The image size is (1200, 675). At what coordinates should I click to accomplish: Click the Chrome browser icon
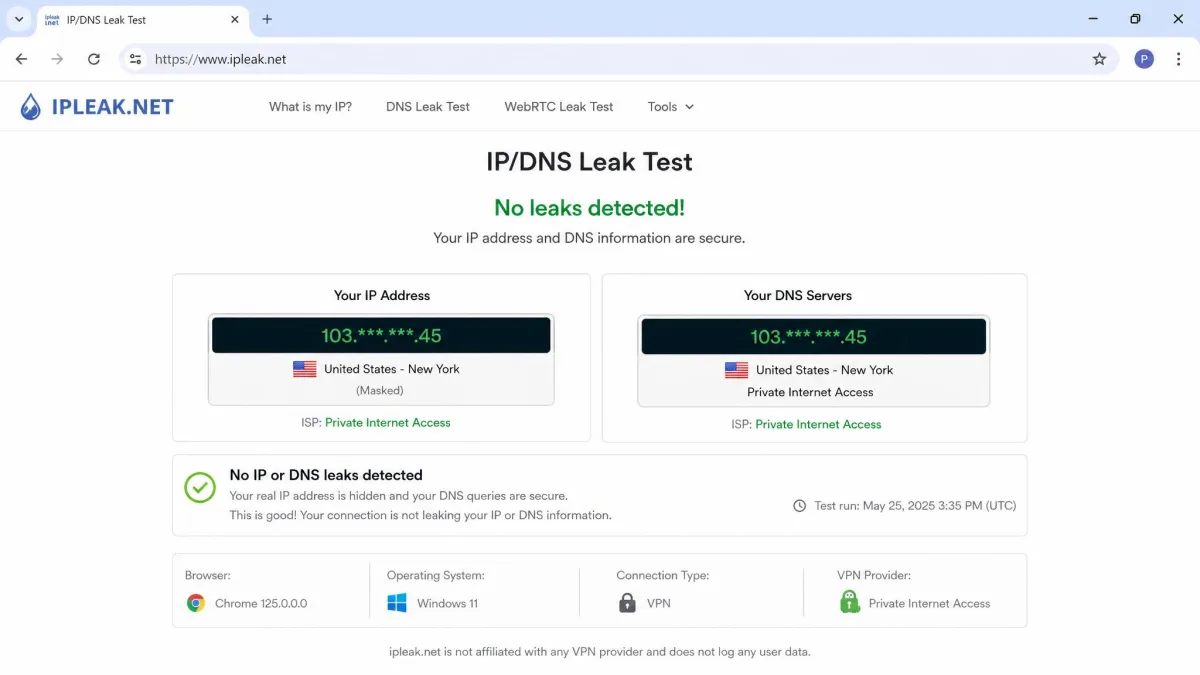(x=196, y=603)
